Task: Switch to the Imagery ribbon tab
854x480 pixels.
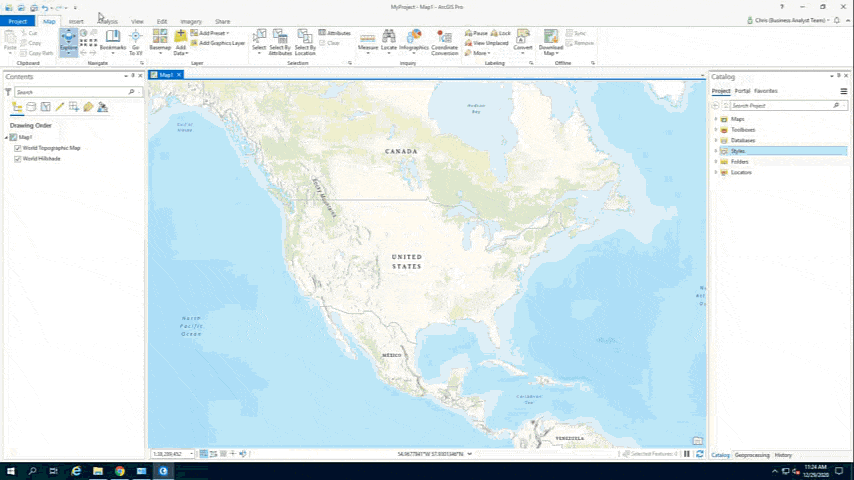Action: (x=191, y=21)
